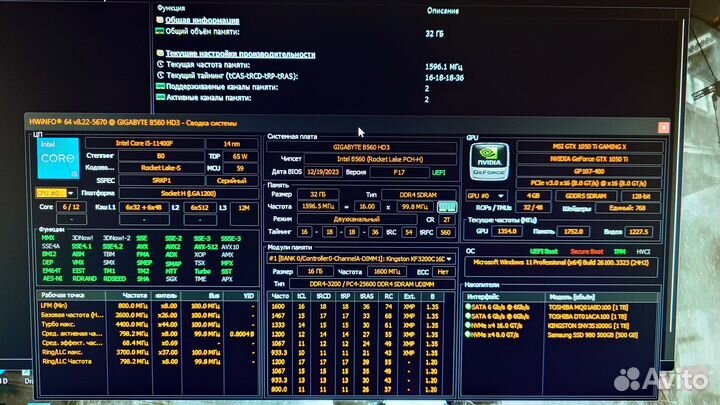Click the folder icon next to Общая информация

[x=160, y=20]
